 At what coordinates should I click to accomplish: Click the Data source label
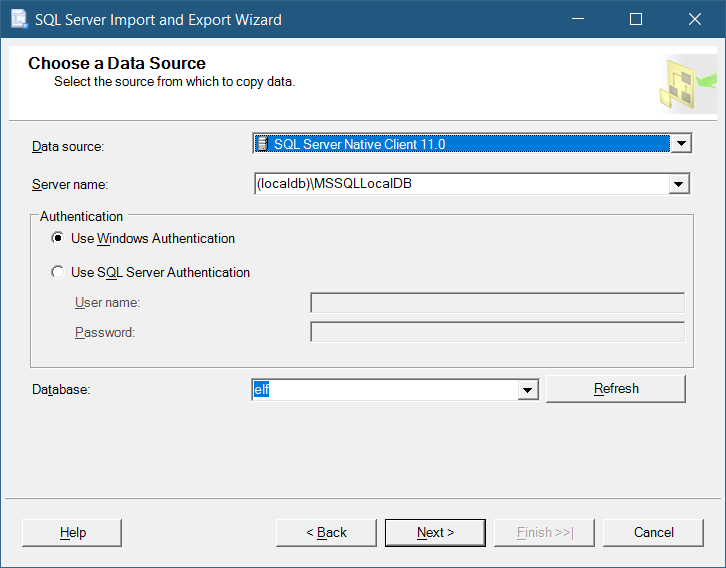click(68, 146)
